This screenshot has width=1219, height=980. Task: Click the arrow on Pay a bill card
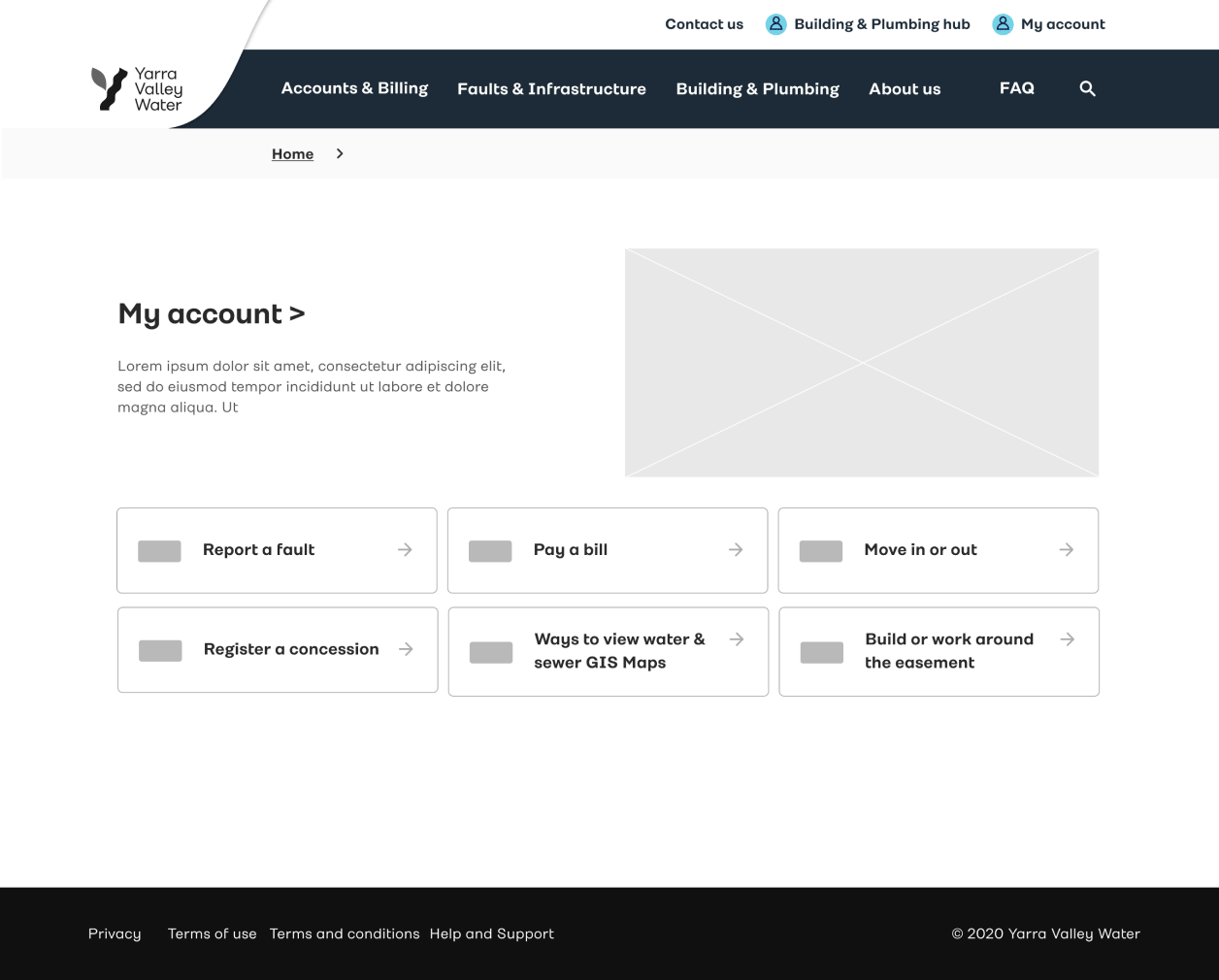pyautogui.click(x=736, y=550)
